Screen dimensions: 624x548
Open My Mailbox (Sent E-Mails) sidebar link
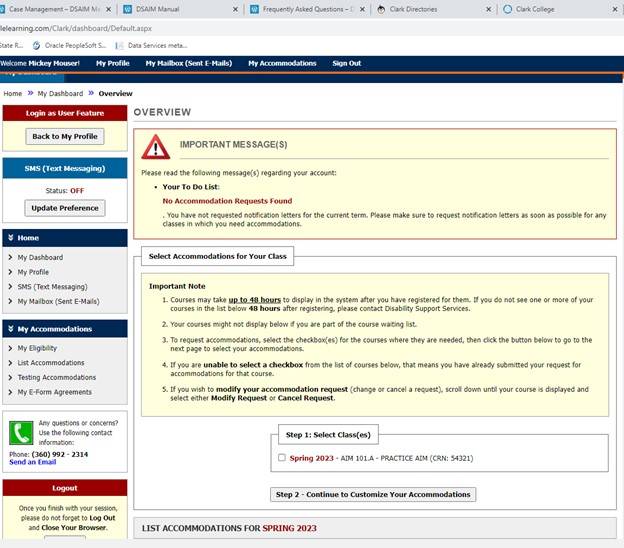(x=58, y=302)
